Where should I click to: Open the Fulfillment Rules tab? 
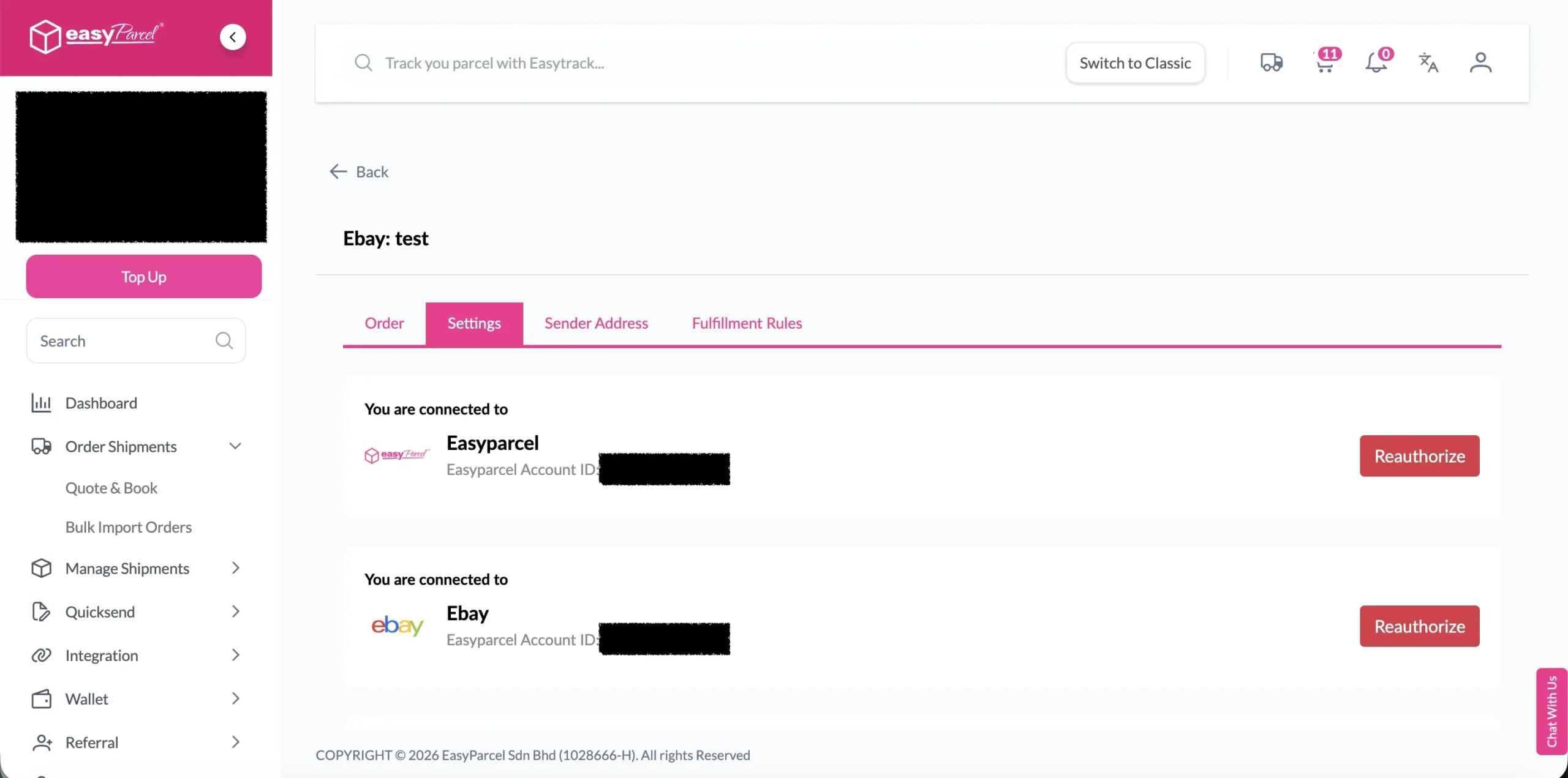(747, 323)
